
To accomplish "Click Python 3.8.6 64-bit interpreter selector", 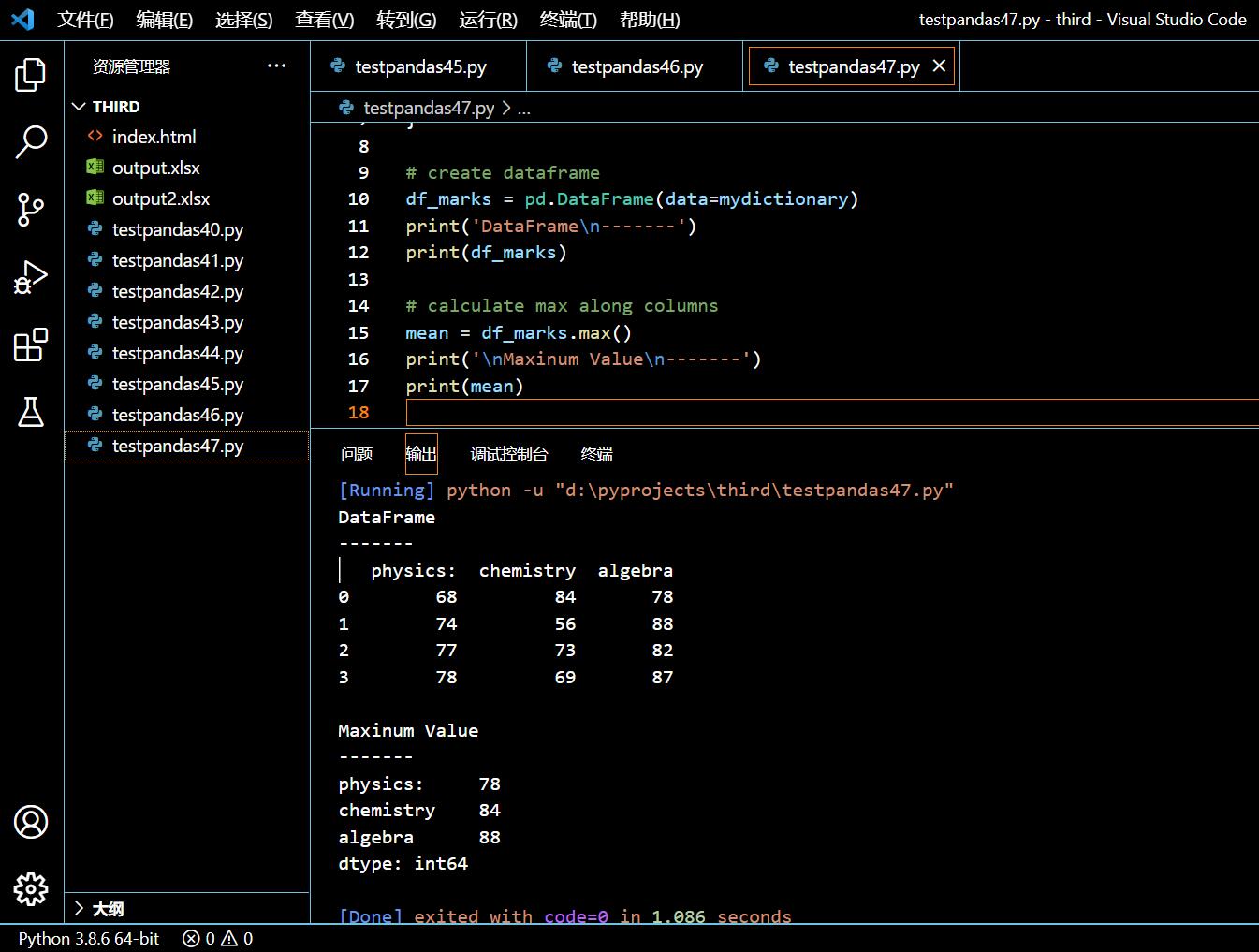I will (x=89, y=938).
